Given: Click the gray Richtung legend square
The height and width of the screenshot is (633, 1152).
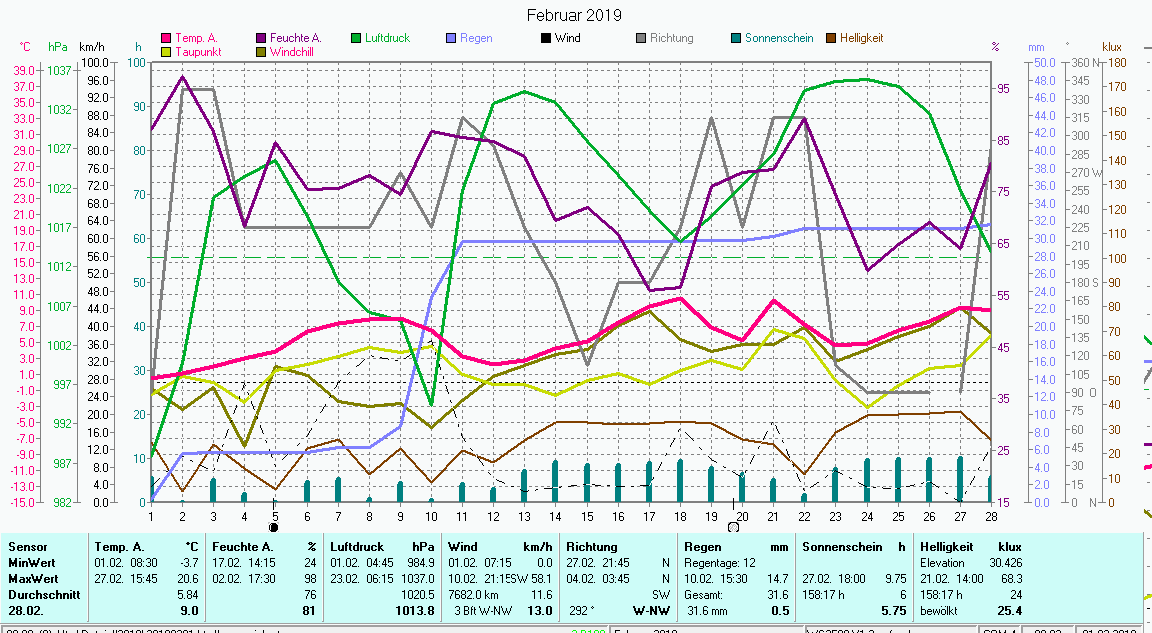Looking at the screenshot, I should tap(641, 38).
